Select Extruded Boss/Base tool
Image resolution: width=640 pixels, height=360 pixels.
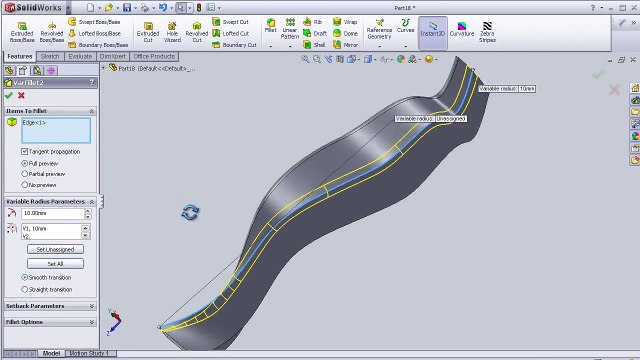(x=22, y=33)
